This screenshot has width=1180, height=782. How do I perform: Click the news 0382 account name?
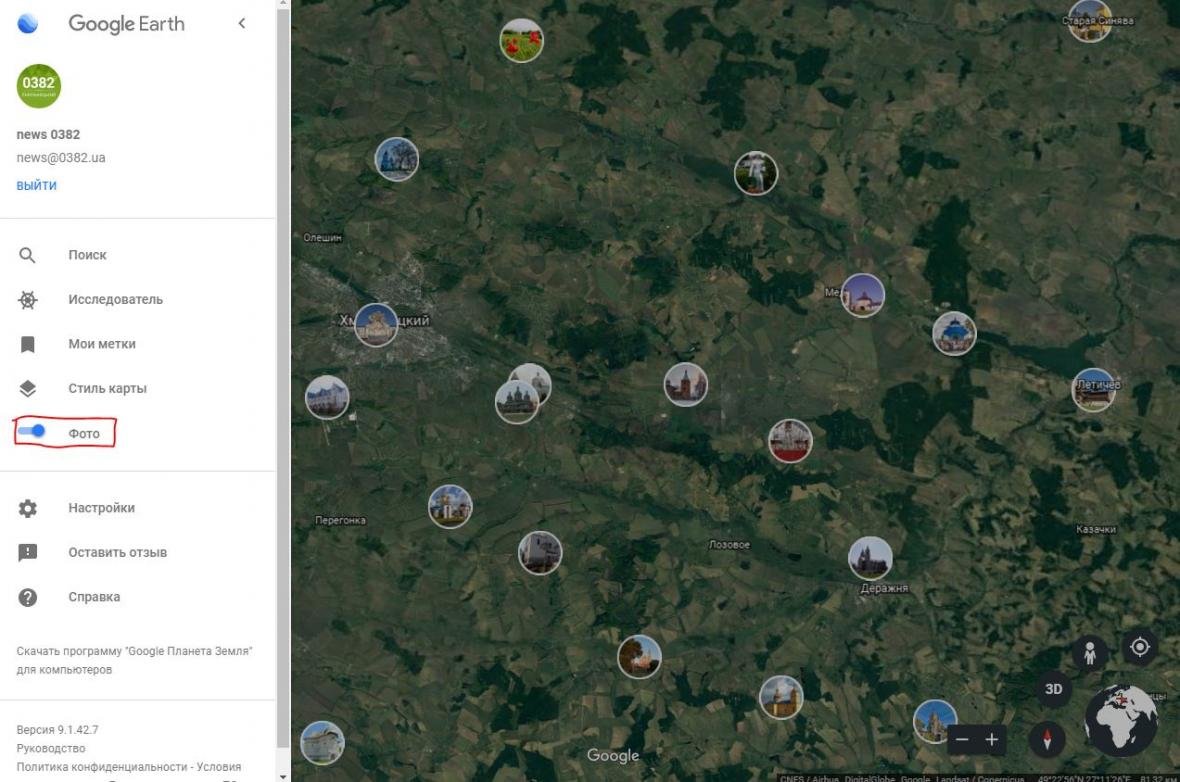point(48,135)
